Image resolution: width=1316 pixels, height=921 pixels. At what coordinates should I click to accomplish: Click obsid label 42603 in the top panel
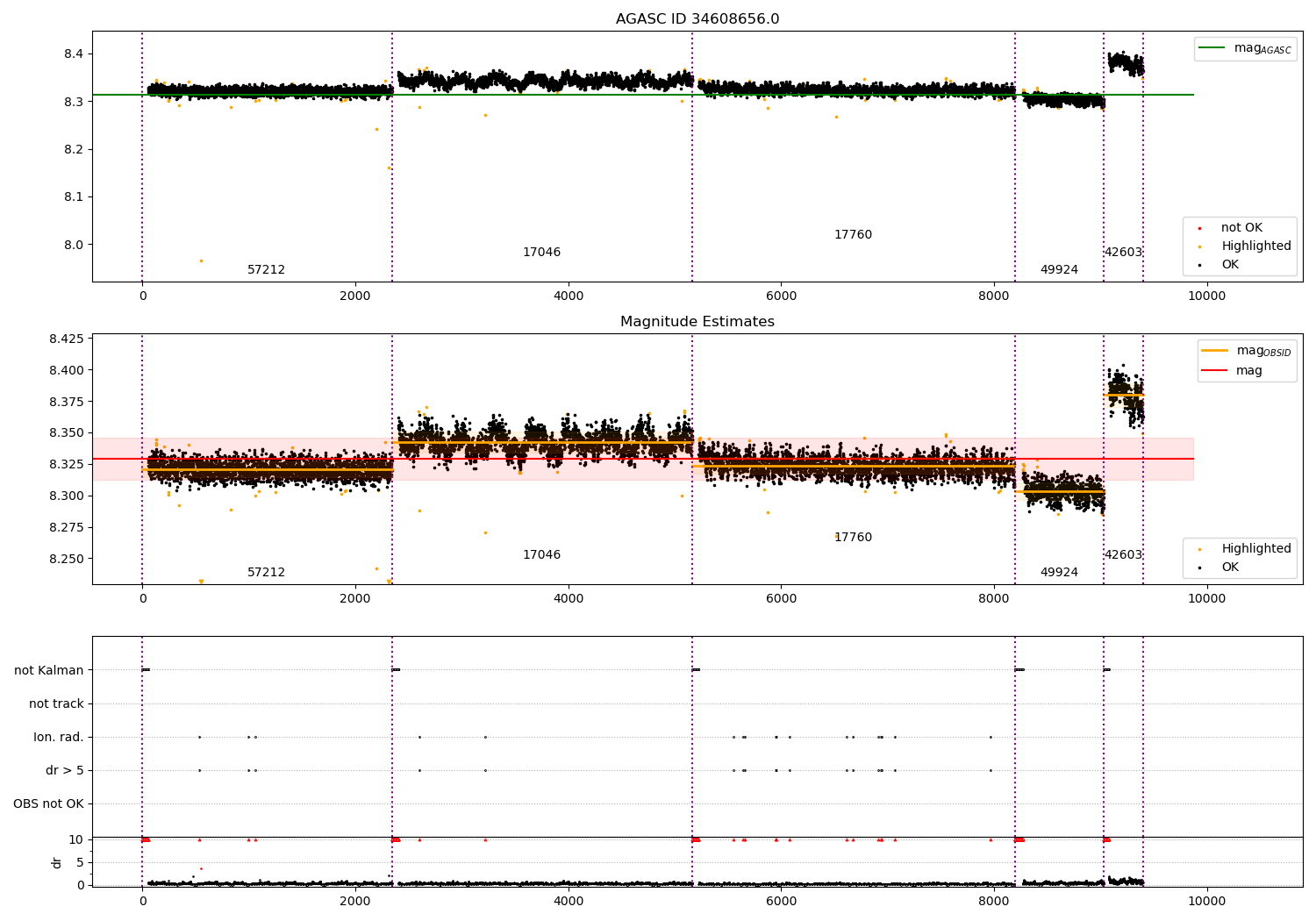tap(1123, 253)
